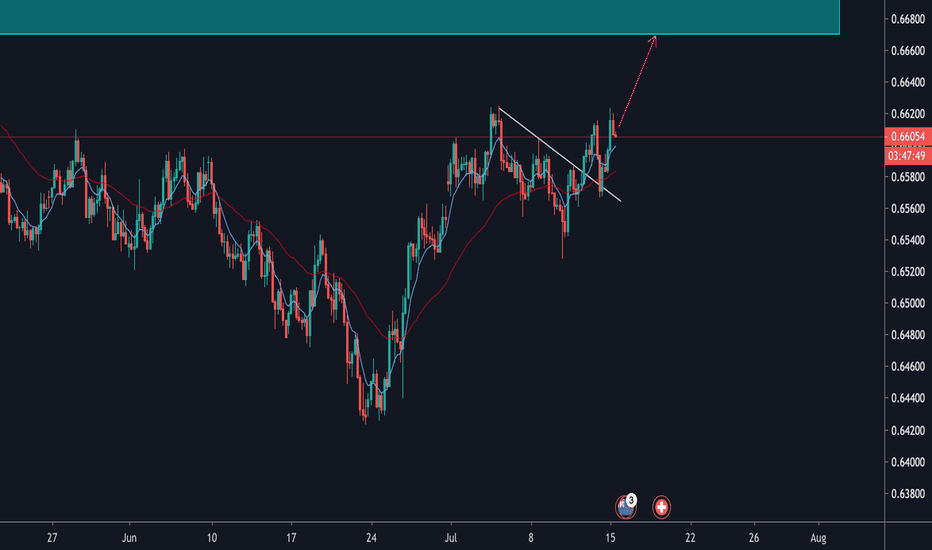Click the 0.65000 price axis label
932x550 pixels.
click(908, 303)
